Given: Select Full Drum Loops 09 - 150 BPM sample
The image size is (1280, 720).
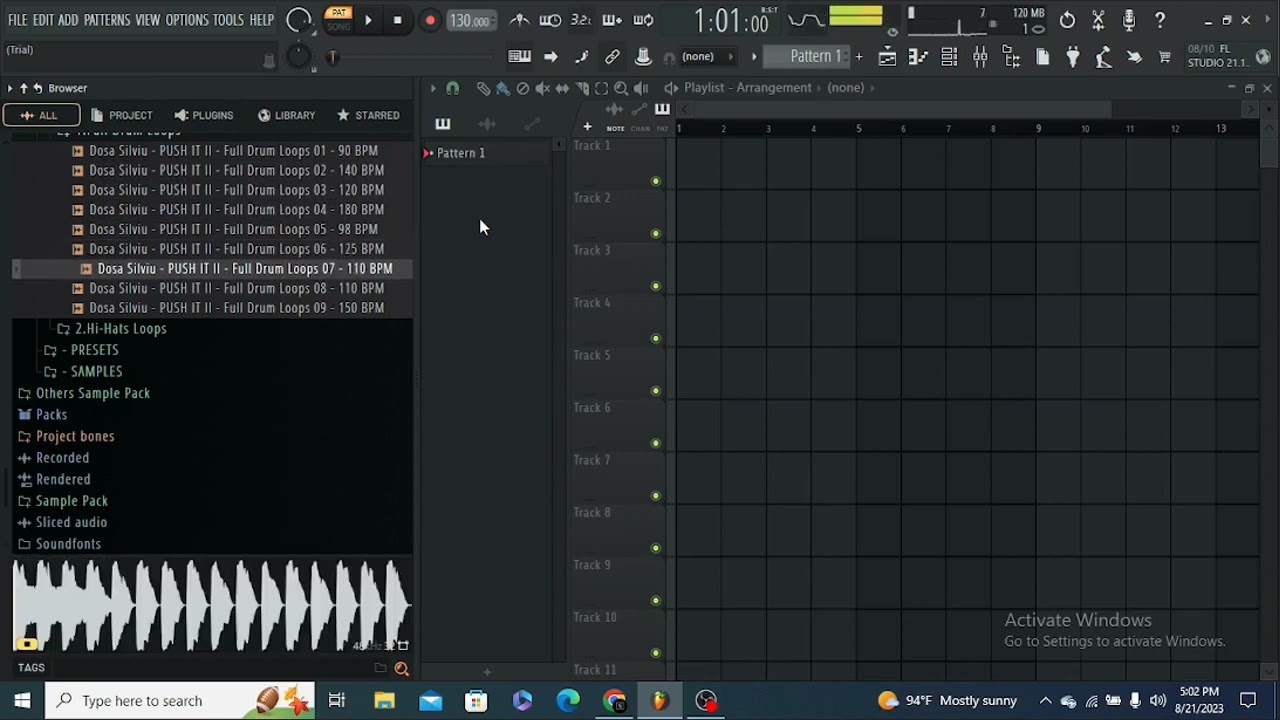Looking at the screenshot, I should tap(228, 308).
